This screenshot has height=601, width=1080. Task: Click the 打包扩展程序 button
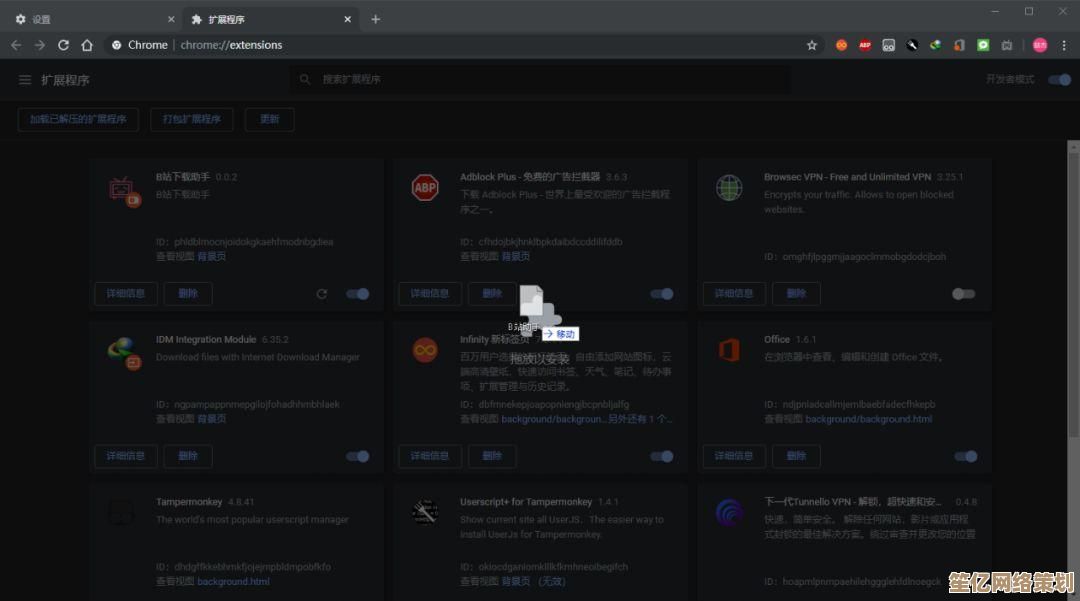(192, 119)
